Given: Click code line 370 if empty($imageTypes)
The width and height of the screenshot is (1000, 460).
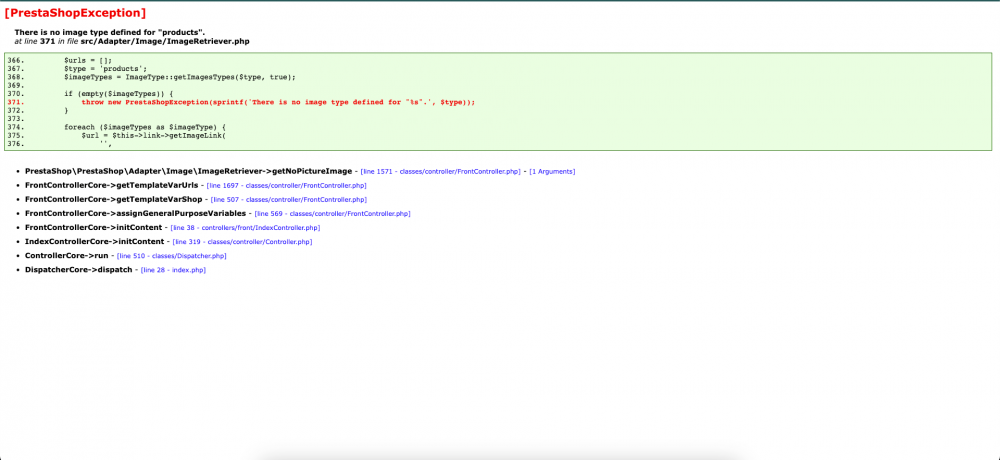Looking at the screenshot, I should (x=119, y=94).
